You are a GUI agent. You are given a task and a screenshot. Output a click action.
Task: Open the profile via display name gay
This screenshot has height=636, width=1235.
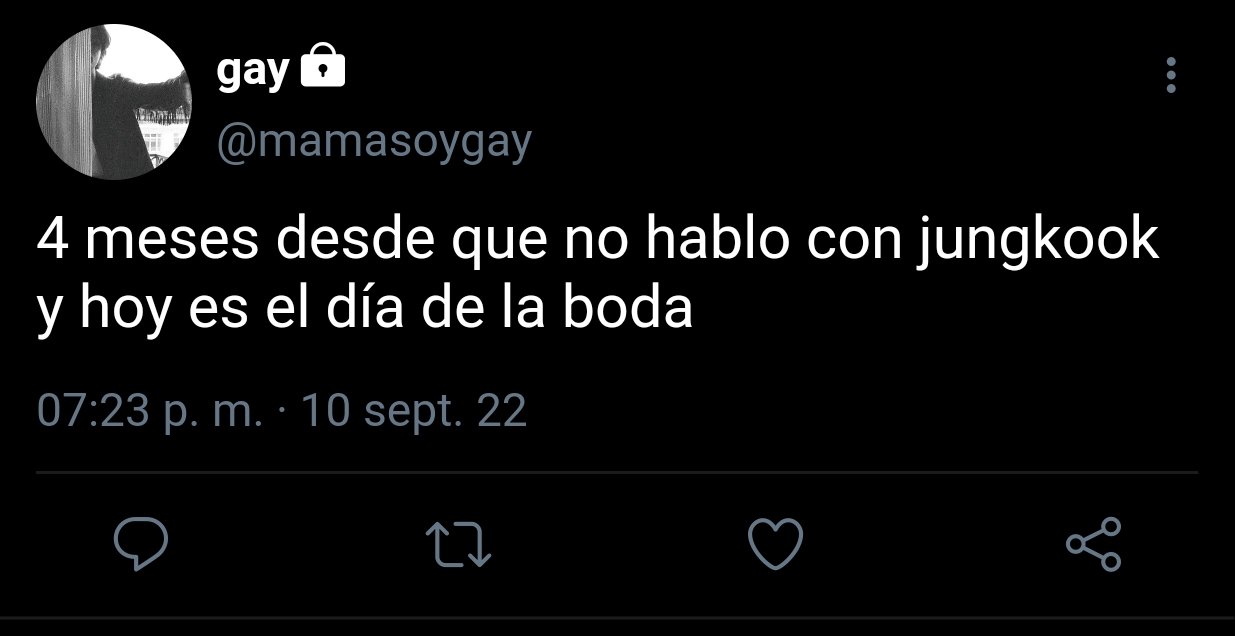coord(253,72)
